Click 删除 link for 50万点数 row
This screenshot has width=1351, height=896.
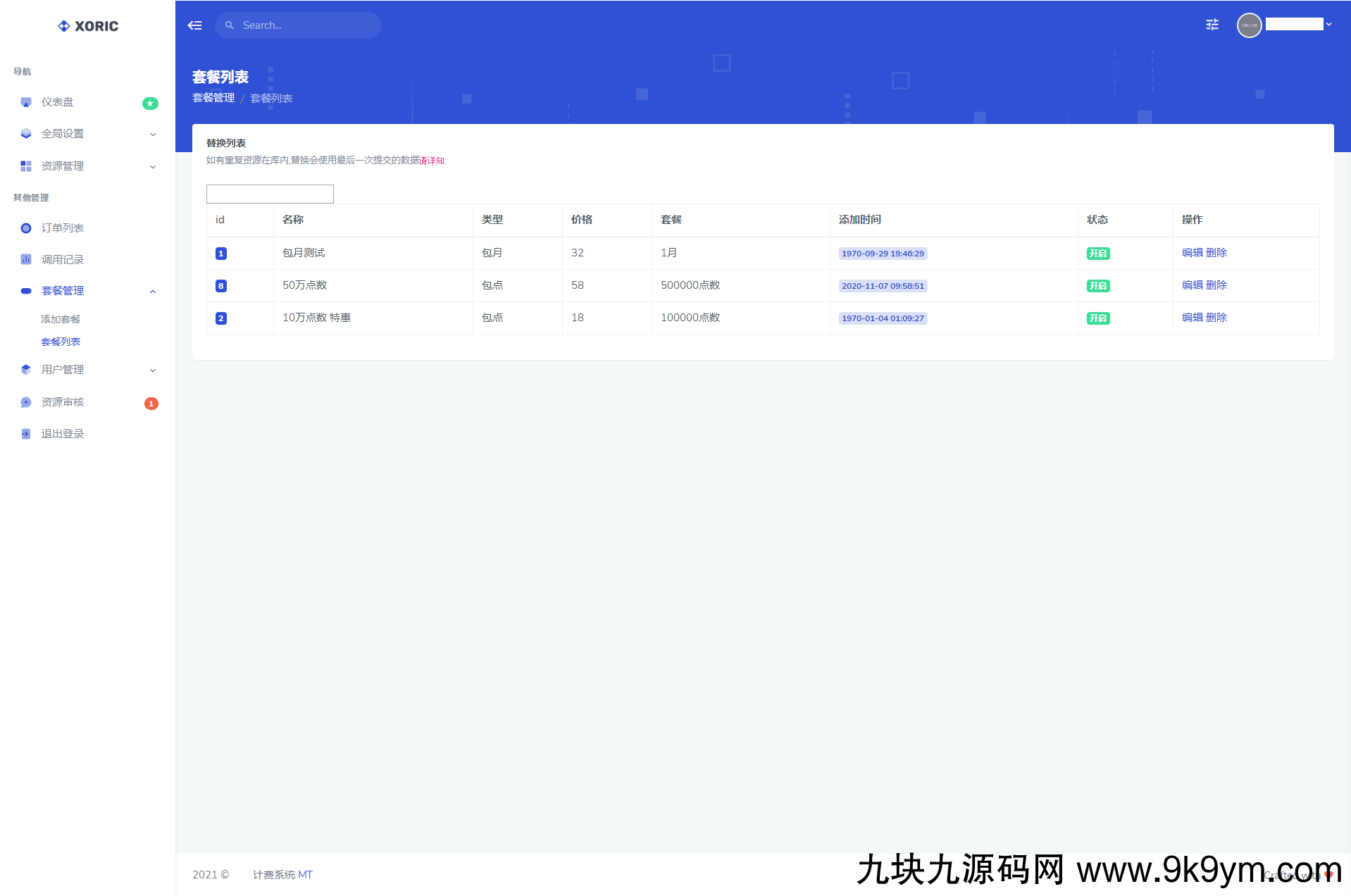click(1216, 285)
